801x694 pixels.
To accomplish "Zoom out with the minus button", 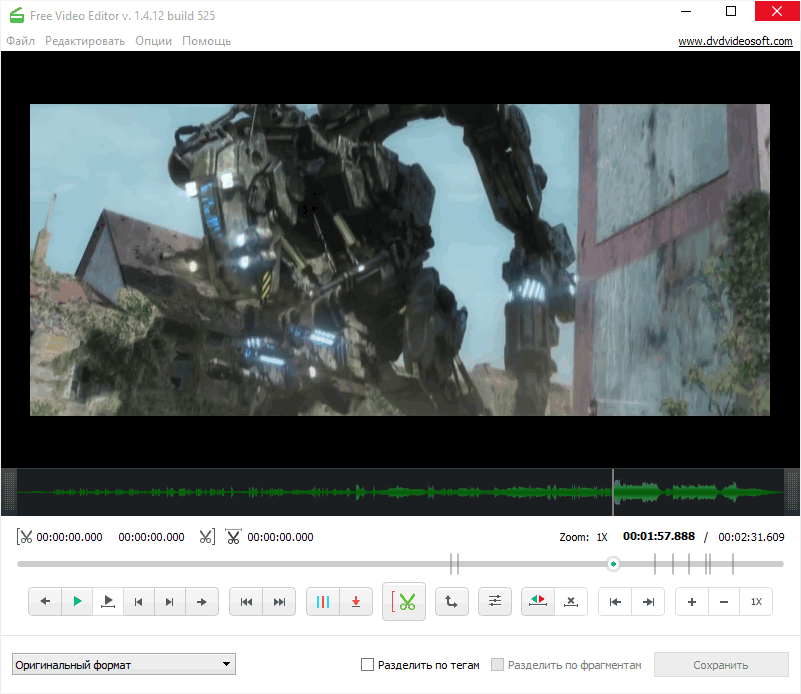I will tap(724, 602).
